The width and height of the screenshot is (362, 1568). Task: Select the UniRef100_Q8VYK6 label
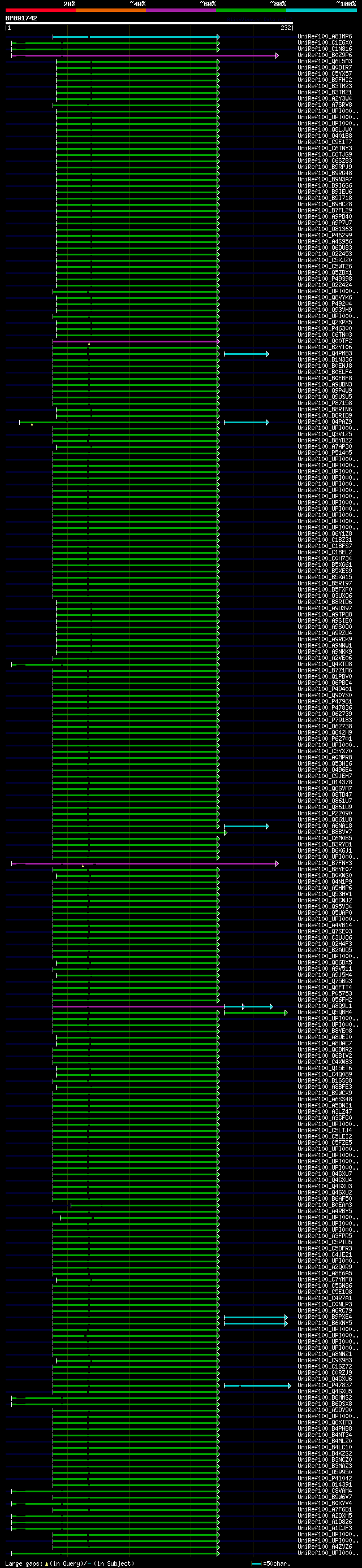[x=325, y=298]
